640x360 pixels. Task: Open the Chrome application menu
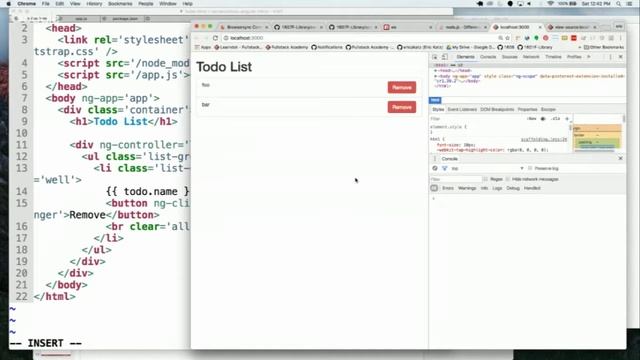click(27, 4)
